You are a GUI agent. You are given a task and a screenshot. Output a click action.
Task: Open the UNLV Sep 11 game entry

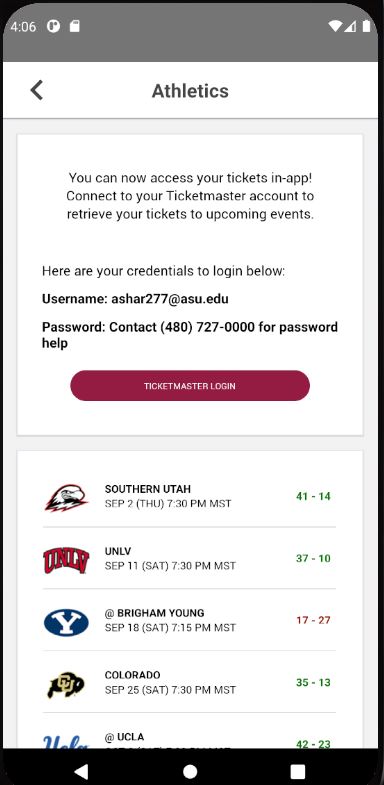point(189,558)
